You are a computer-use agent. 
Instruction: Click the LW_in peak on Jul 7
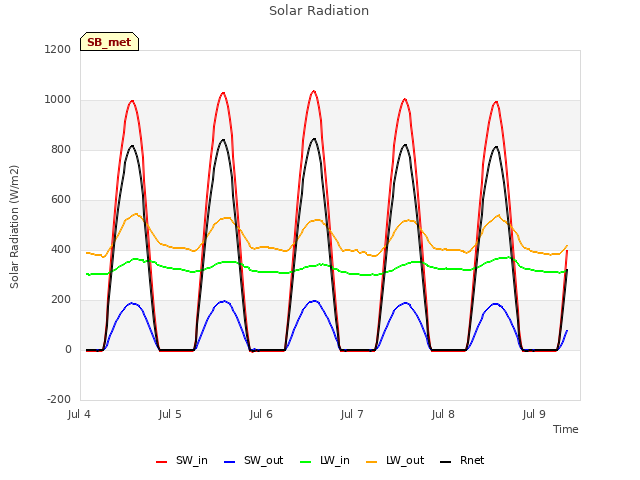[416, 262]
